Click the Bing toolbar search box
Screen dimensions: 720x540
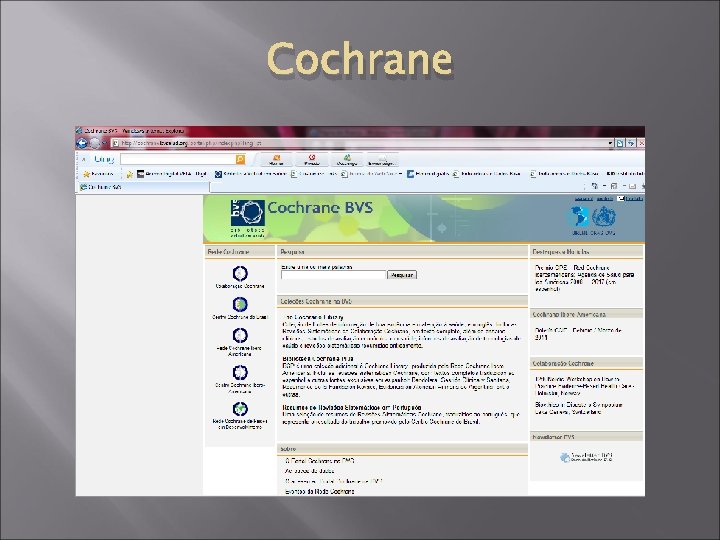coord(178,159)
